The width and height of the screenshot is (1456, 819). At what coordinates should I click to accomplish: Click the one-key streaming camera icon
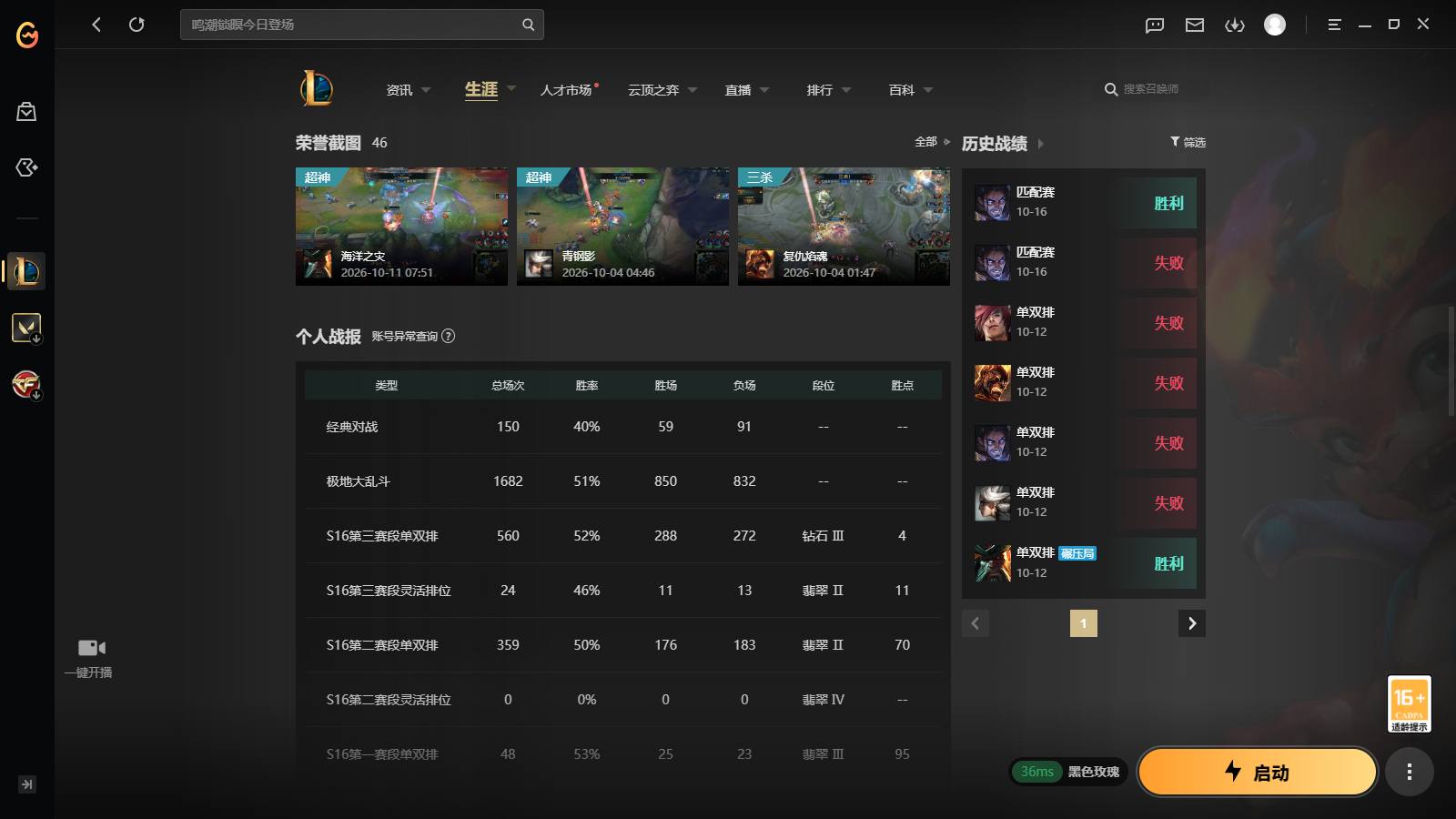(92, 648)
